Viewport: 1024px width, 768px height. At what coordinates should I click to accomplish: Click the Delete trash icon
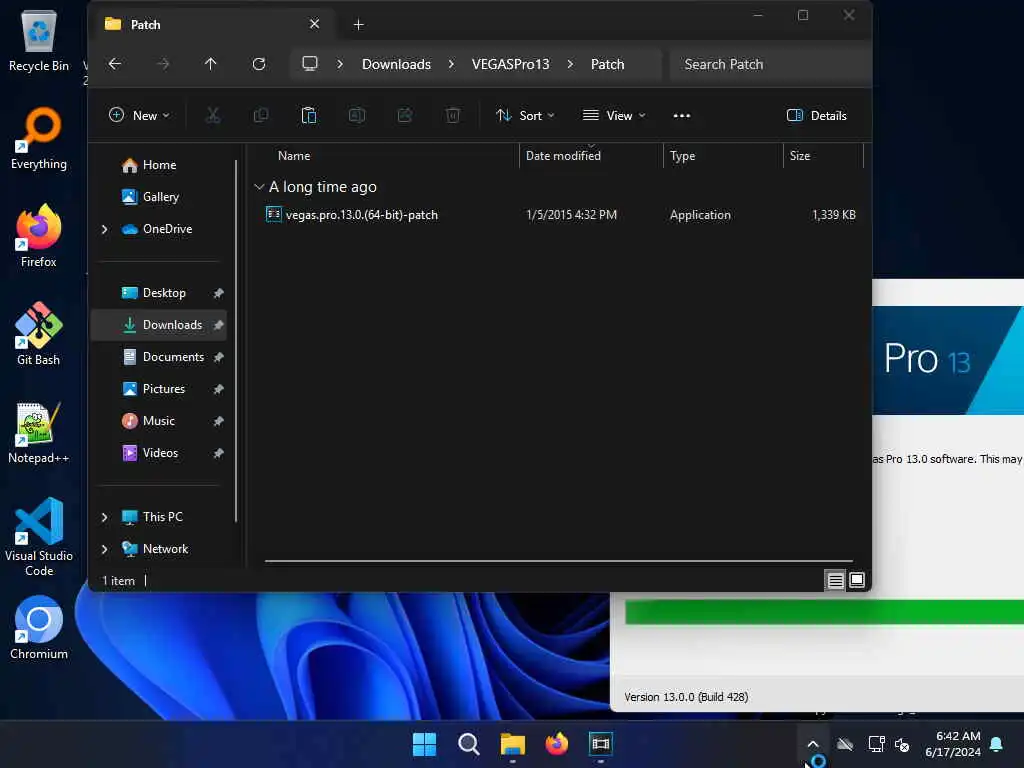(x=453, y=116)
